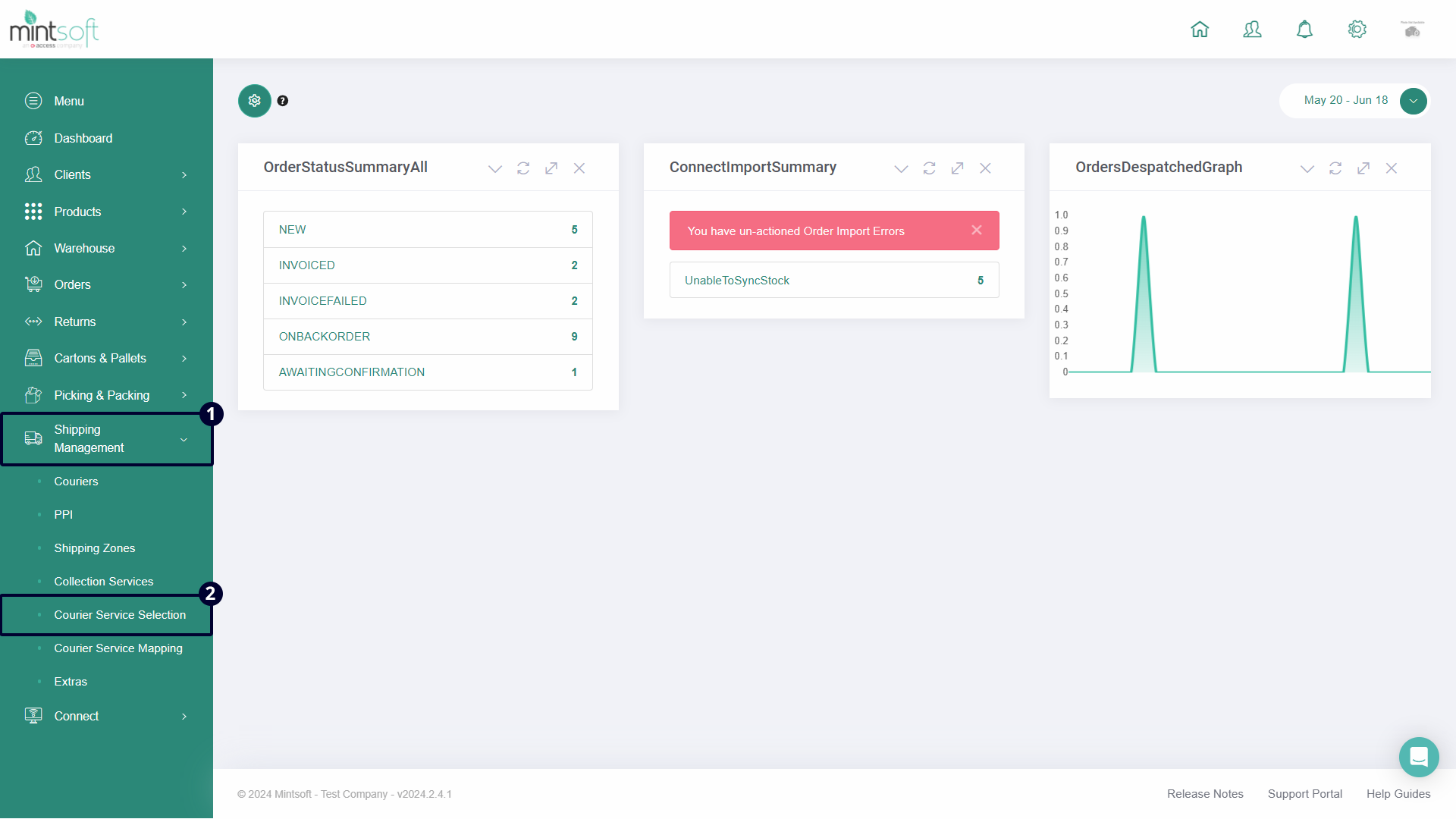Open the INVOICEFAILED orders row
This screenshot has height=819, width=1456.
click(x=428, y=301)
